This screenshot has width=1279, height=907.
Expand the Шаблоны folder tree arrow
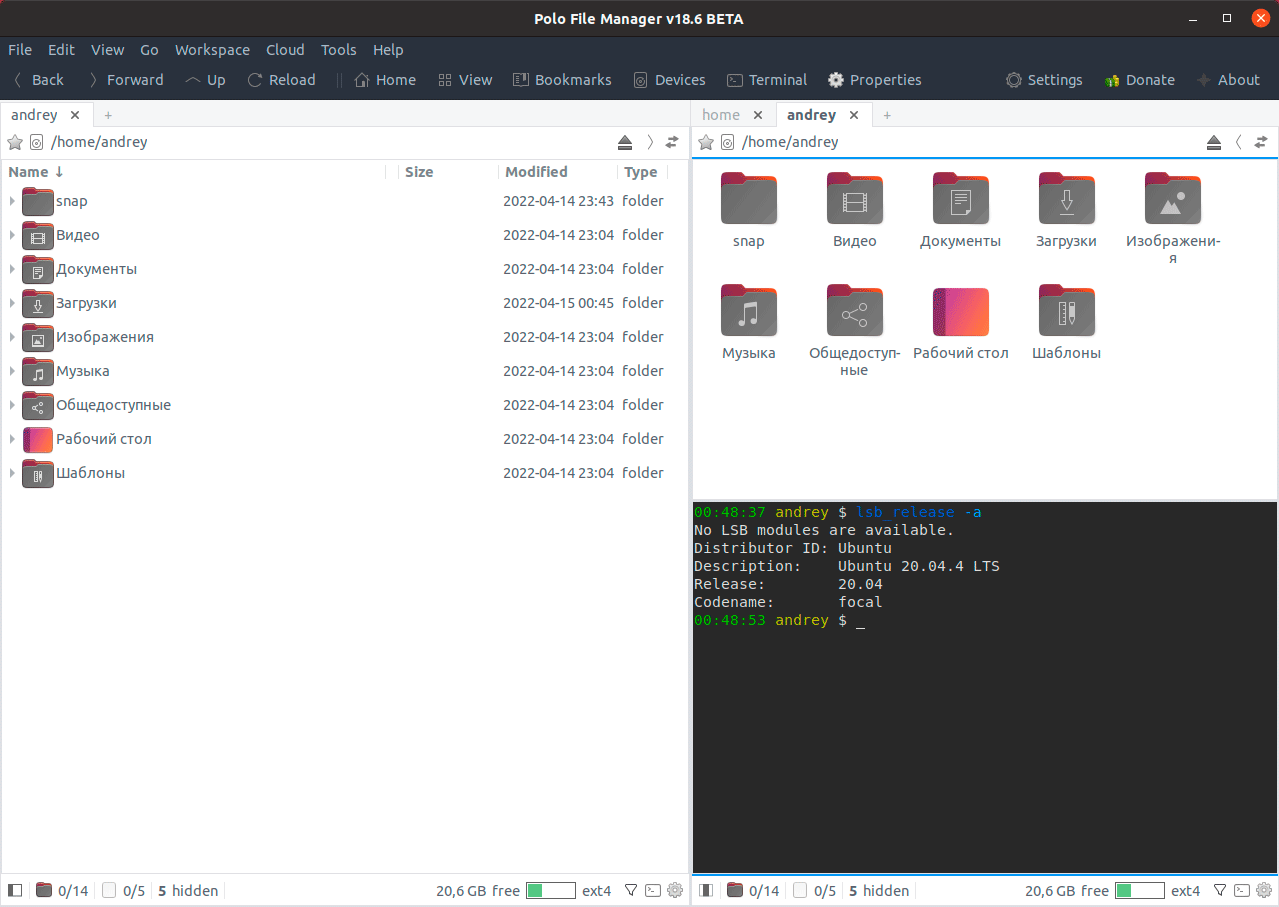click(12, 473)
